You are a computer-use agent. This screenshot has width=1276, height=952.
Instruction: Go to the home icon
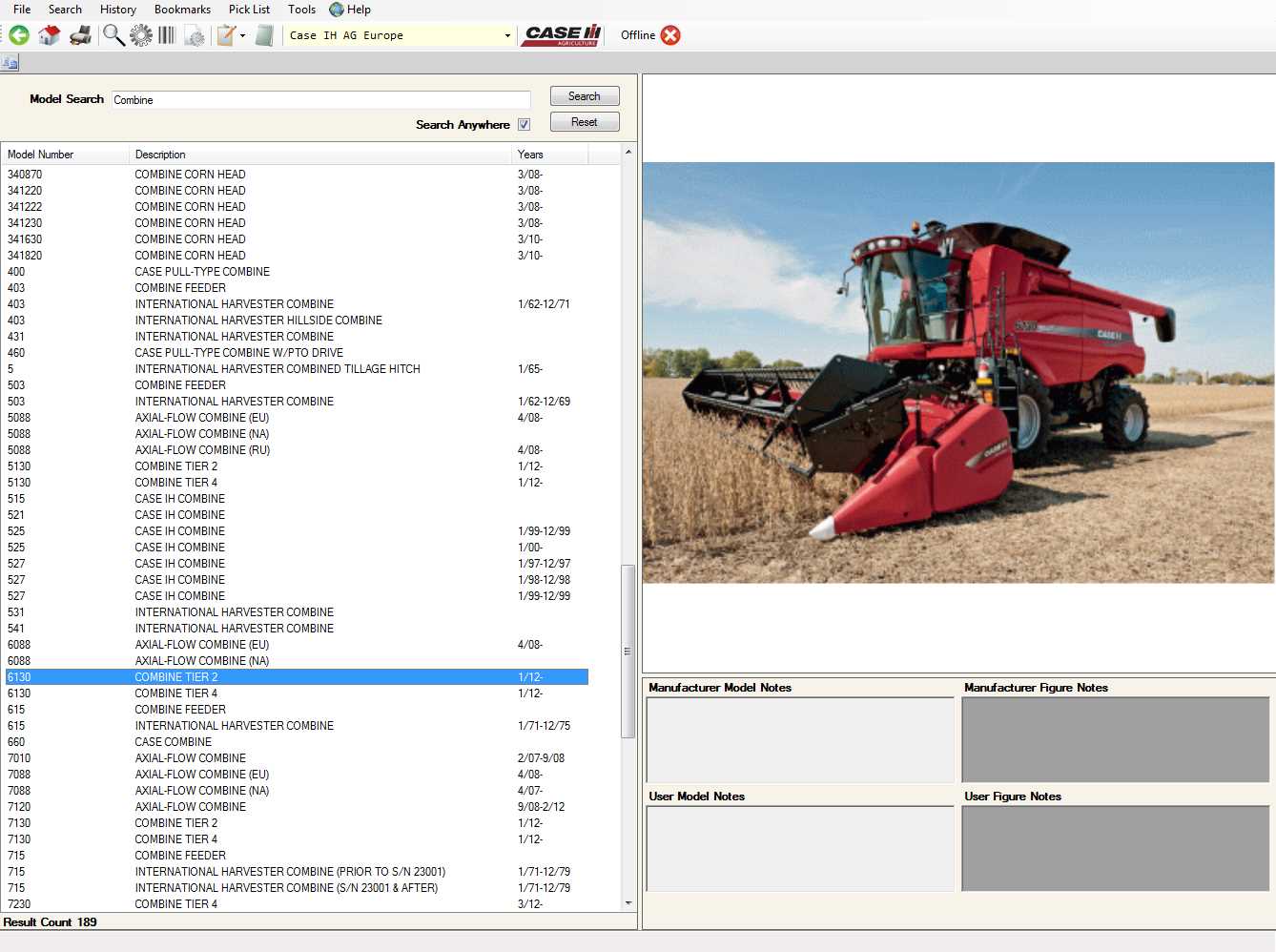coord(50,35)
